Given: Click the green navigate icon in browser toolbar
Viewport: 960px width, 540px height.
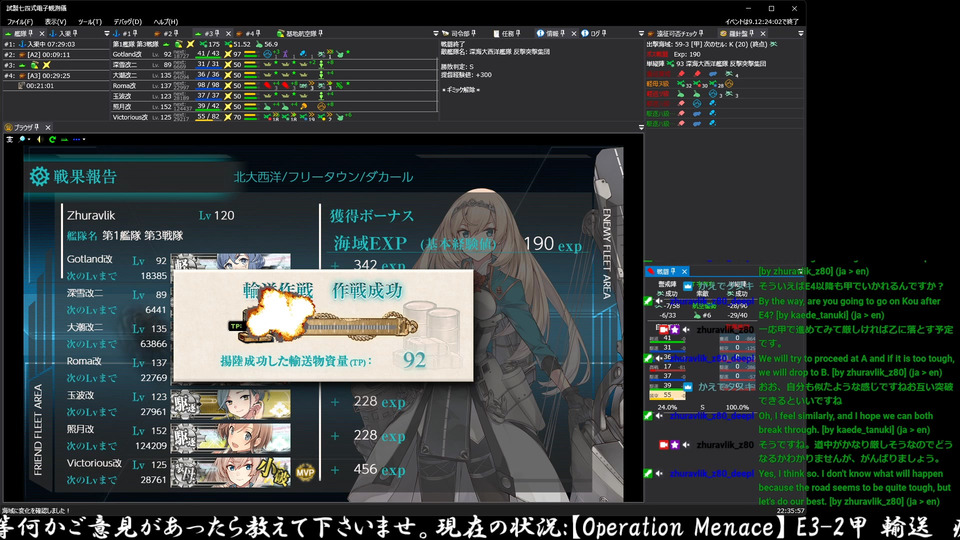Looking at the screenshot, I should pyautogui.click(x=64, y=140).
